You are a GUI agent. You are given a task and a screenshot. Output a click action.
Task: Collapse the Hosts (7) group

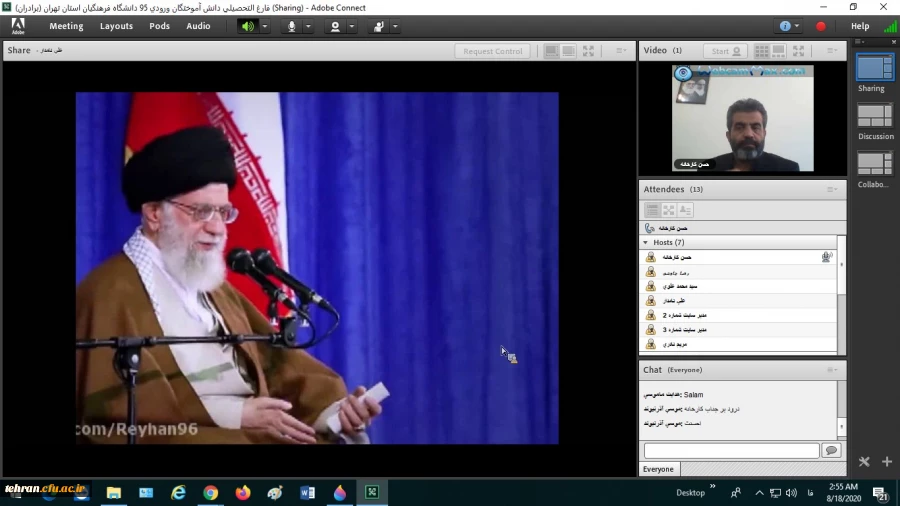(648, 242)
